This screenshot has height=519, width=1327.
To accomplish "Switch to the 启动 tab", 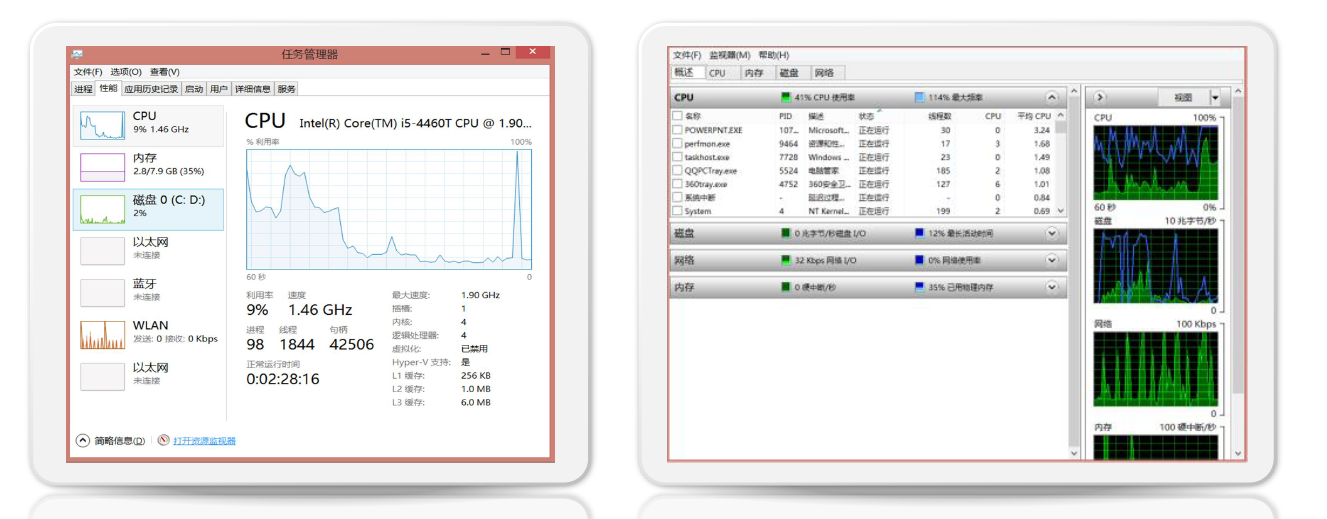I will click(194, 89).
